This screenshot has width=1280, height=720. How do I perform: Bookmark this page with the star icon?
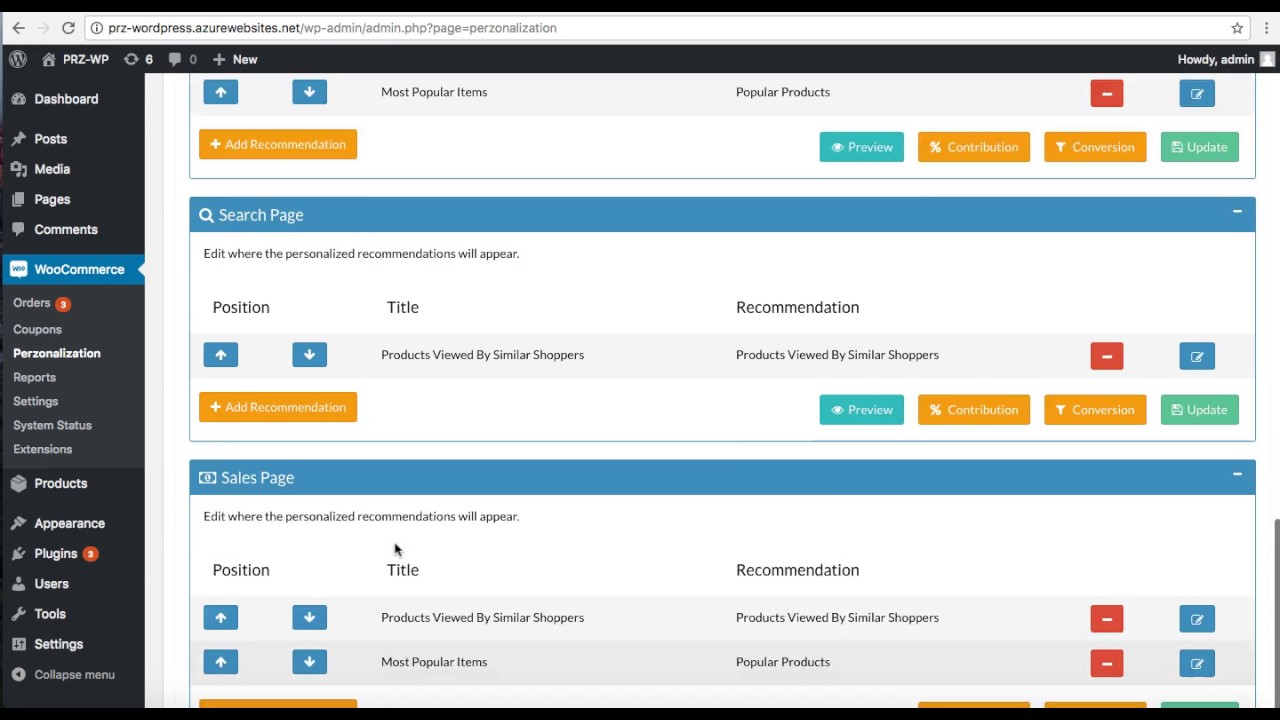pyautogui.click(x=1237, y=28)
